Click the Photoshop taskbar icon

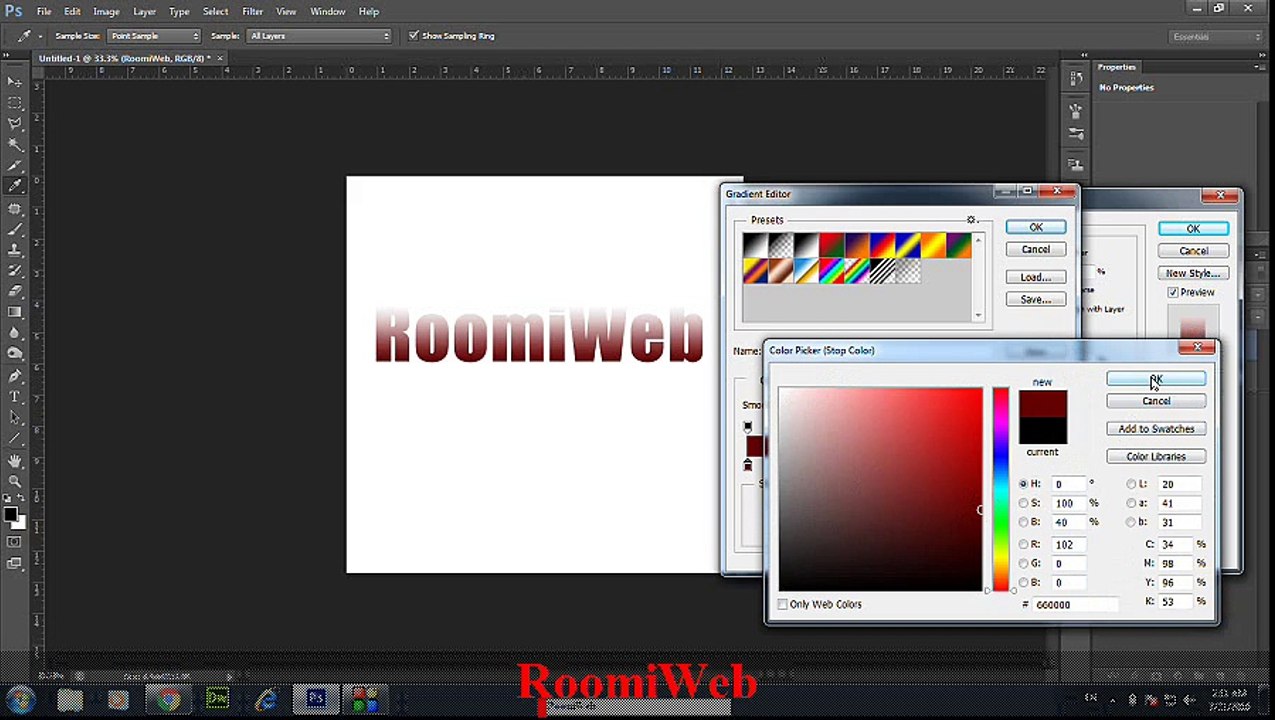(x=316, y=699)
